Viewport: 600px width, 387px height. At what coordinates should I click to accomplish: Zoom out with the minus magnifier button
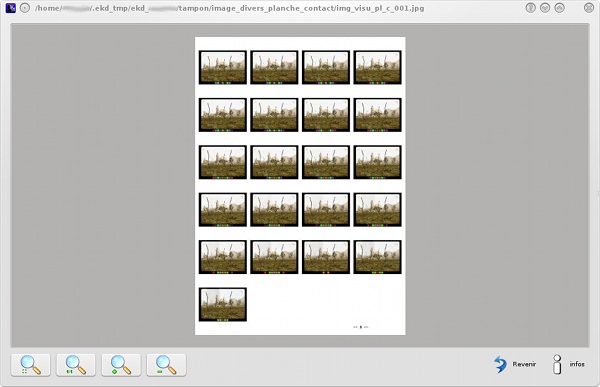(x=166, y=365)
